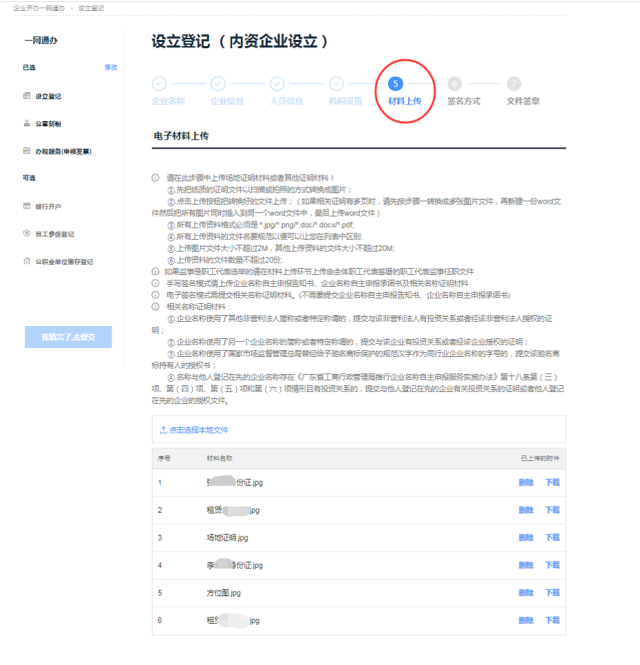
Task: Click the 员工参保登记 sidebar icon
Action: point(27,234)
